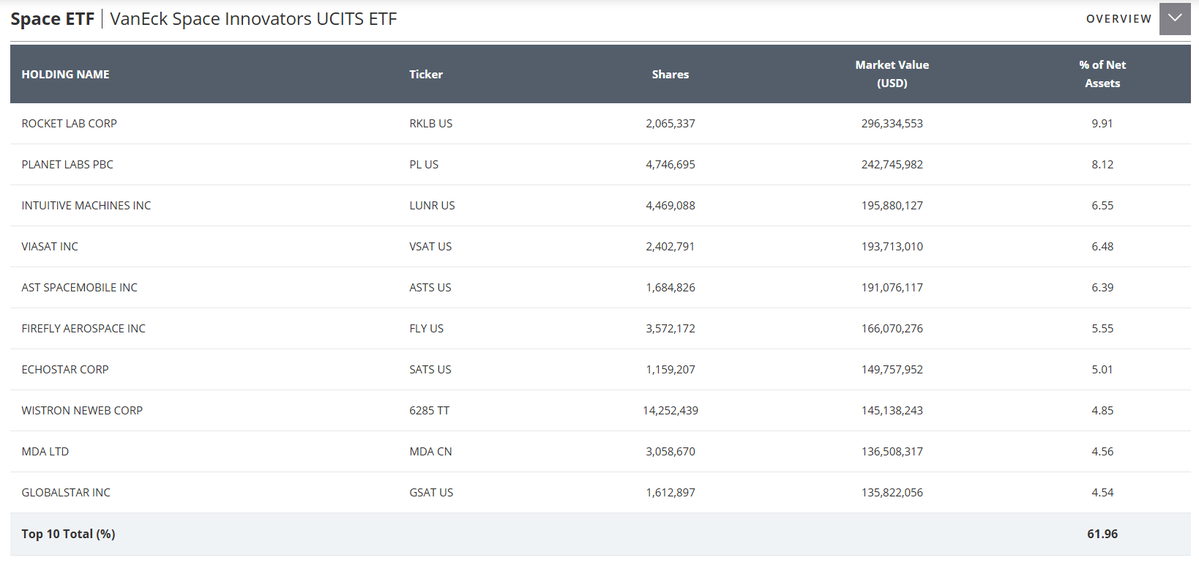This screenshot has height=566, width=1199.
Task: Click the OVERVIEW label
Action: [1119, 19]
